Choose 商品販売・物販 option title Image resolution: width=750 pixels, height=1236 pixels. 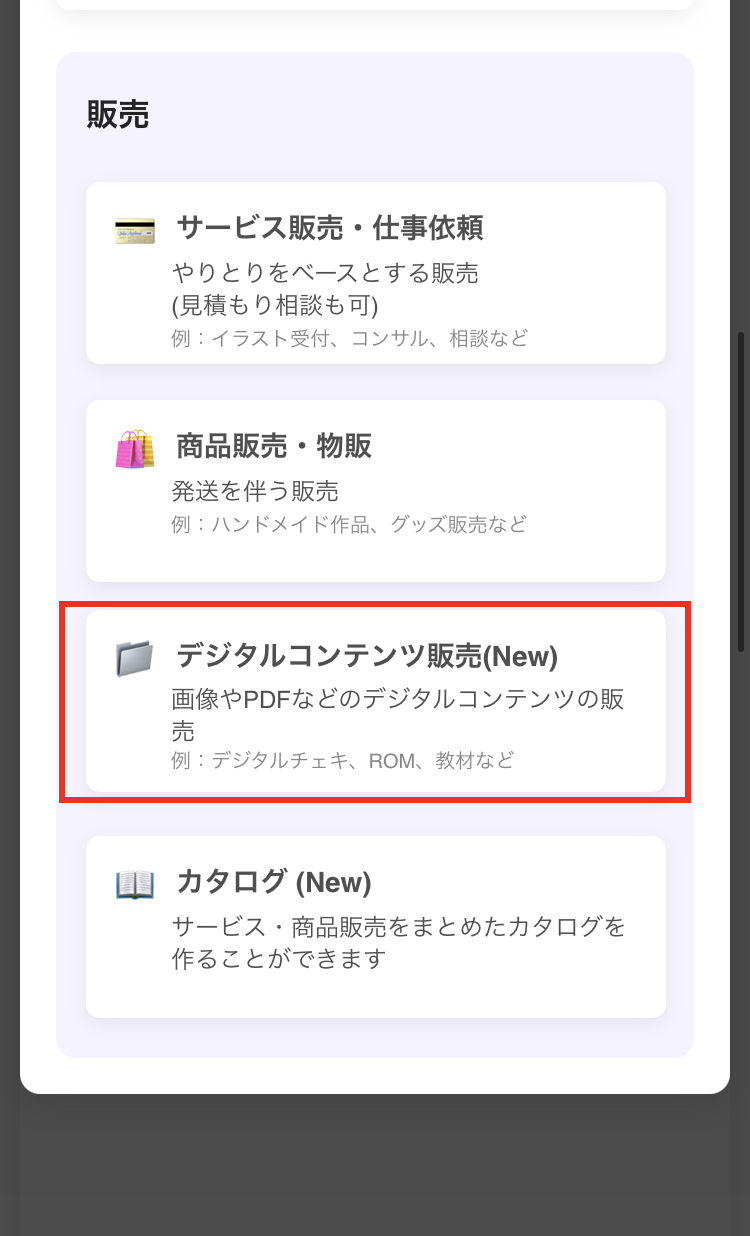[x=274, y=446]
